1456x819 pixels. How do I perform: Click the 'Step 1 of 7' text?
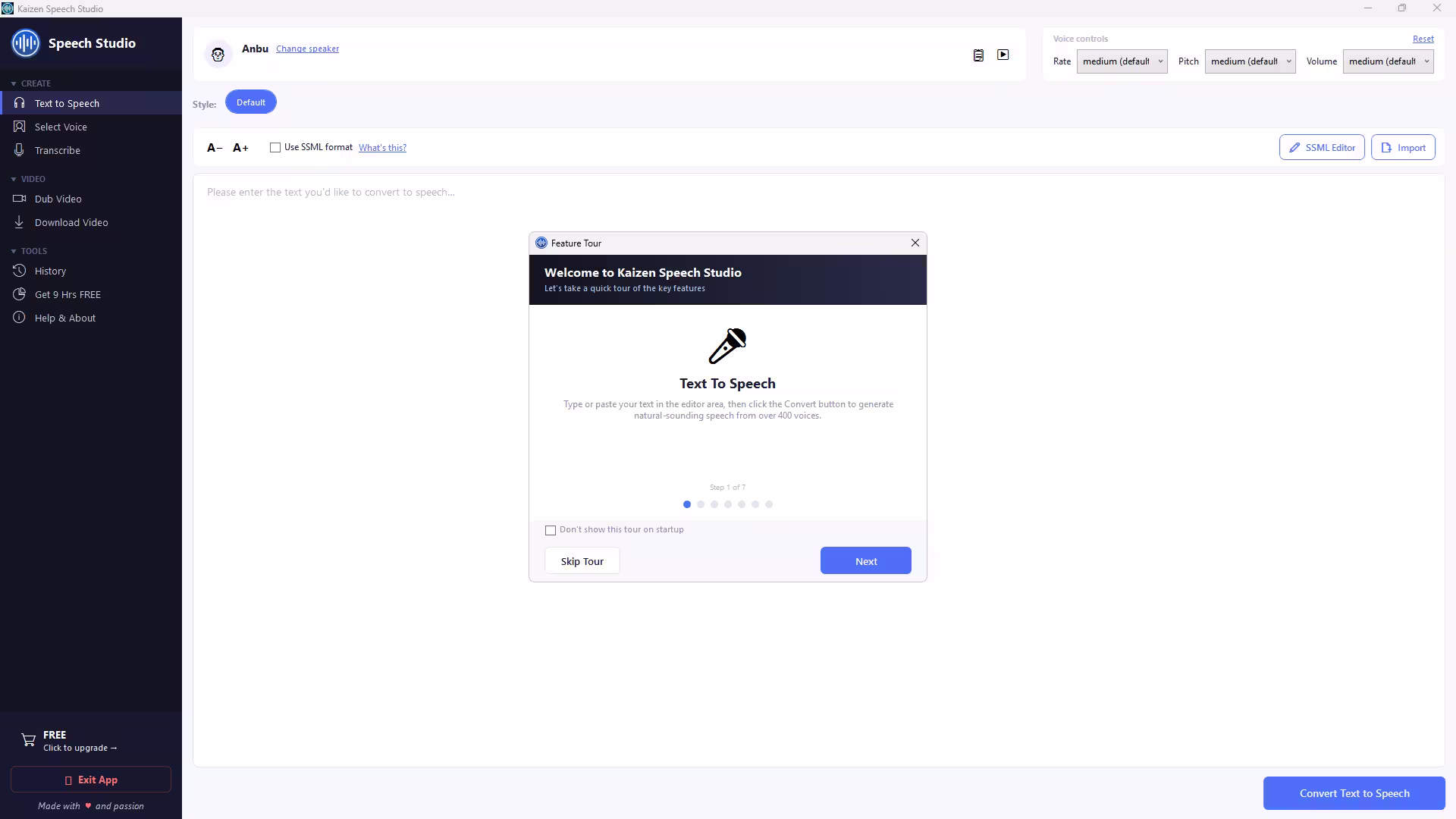tap(727, 488)
